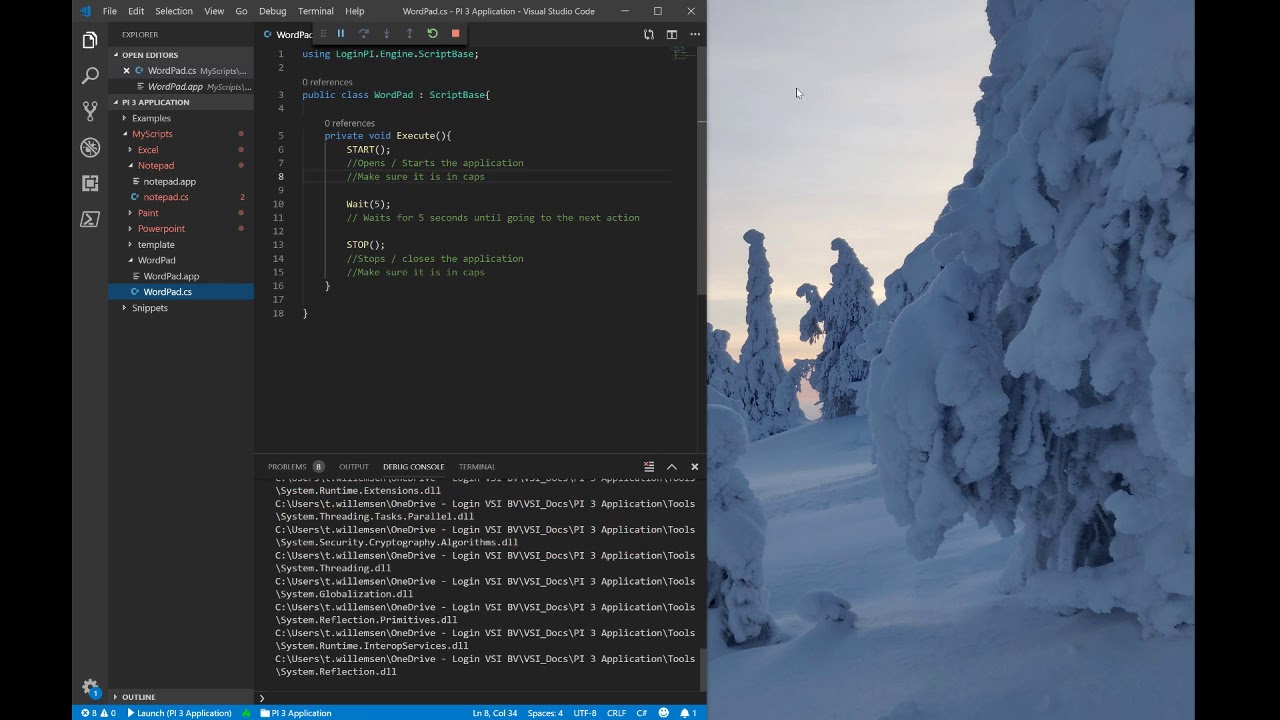Restart the debug session

pyautogui.click(x=432, y=34)
